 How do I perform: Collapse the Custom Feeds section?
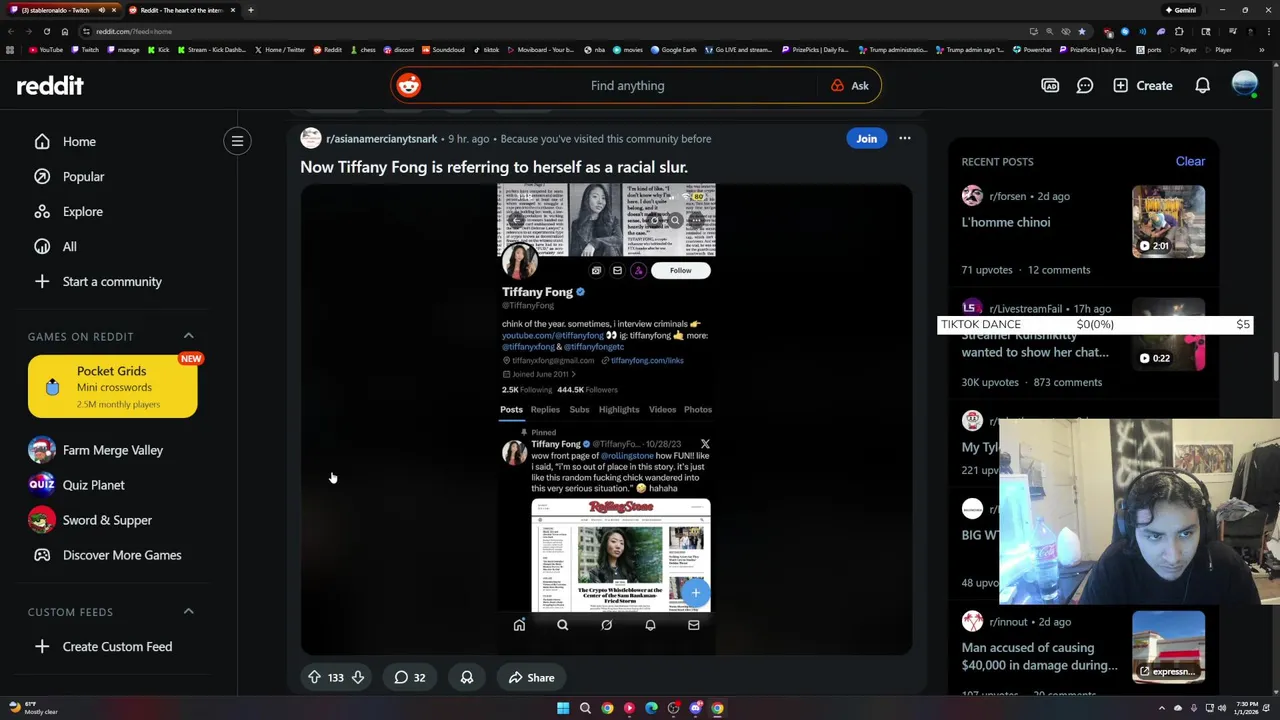click(x=188, y=612)
